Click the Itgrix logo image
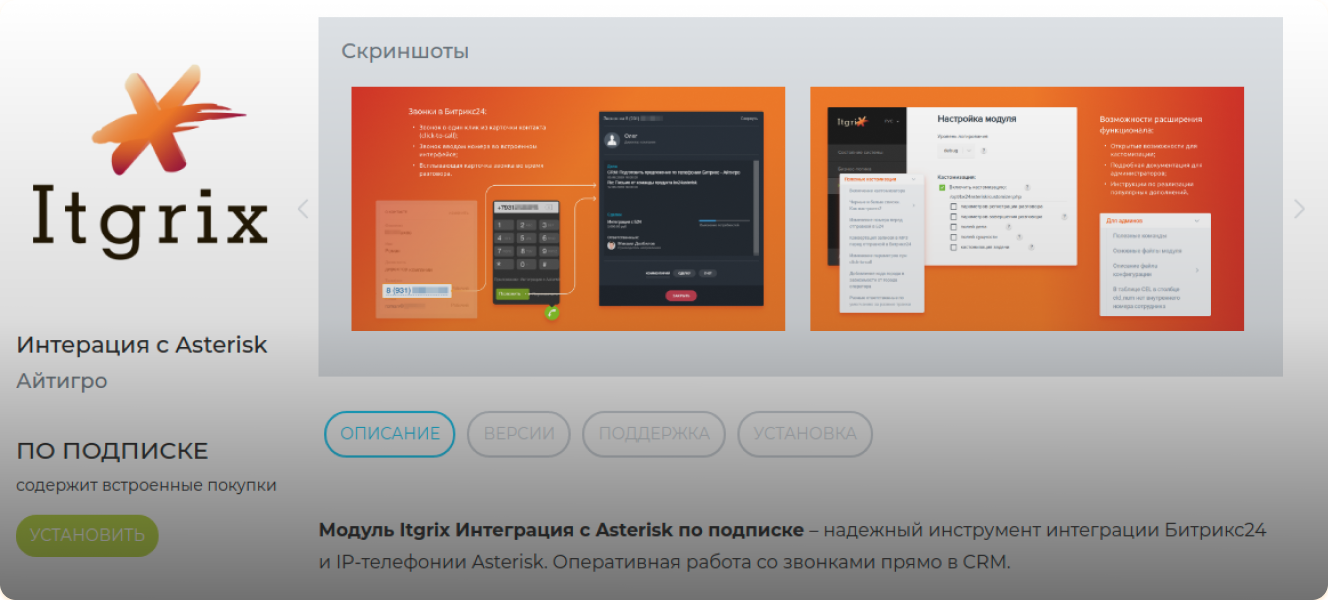 pyautogui.click(x=150, y=160)
